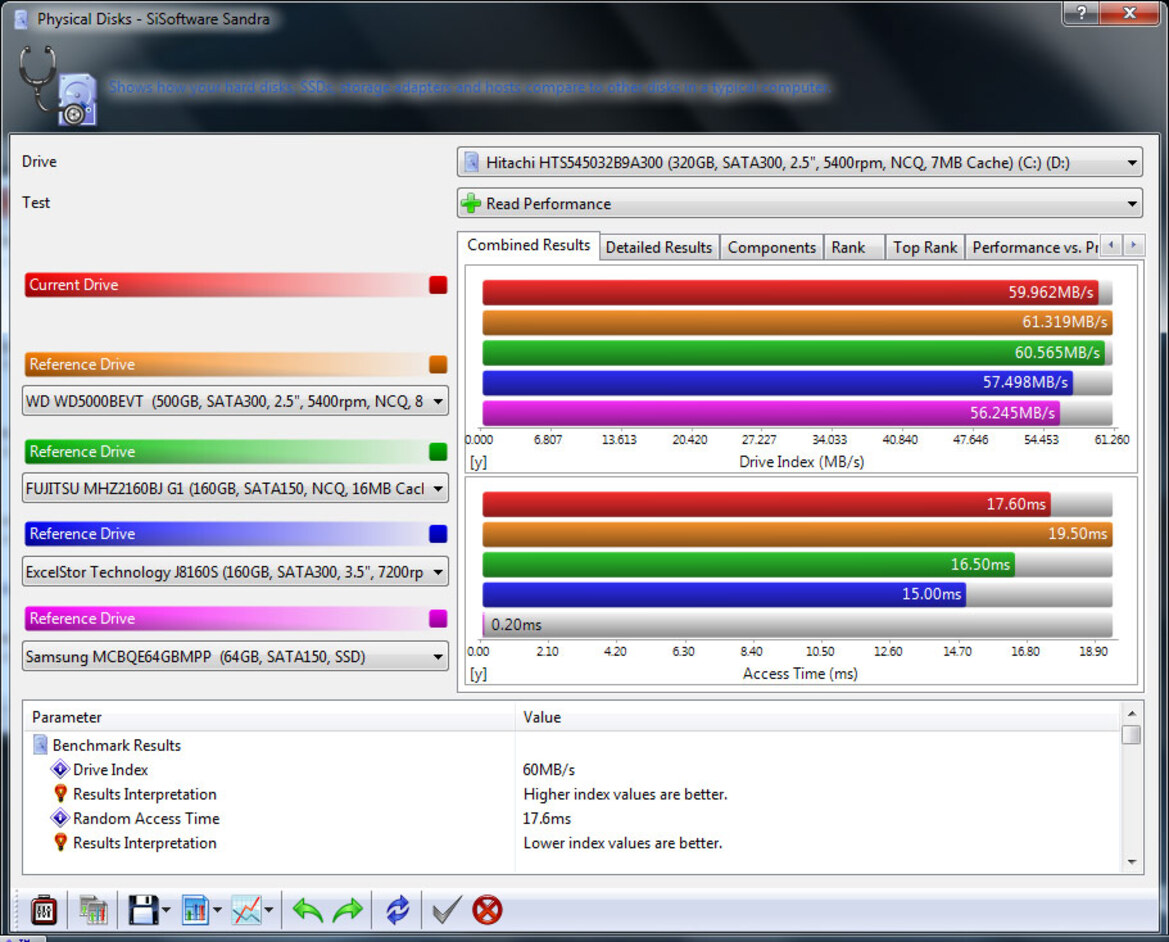Click the tab strip left scroll arrow
The image size is (1169, 942).
pos(1111,245)
